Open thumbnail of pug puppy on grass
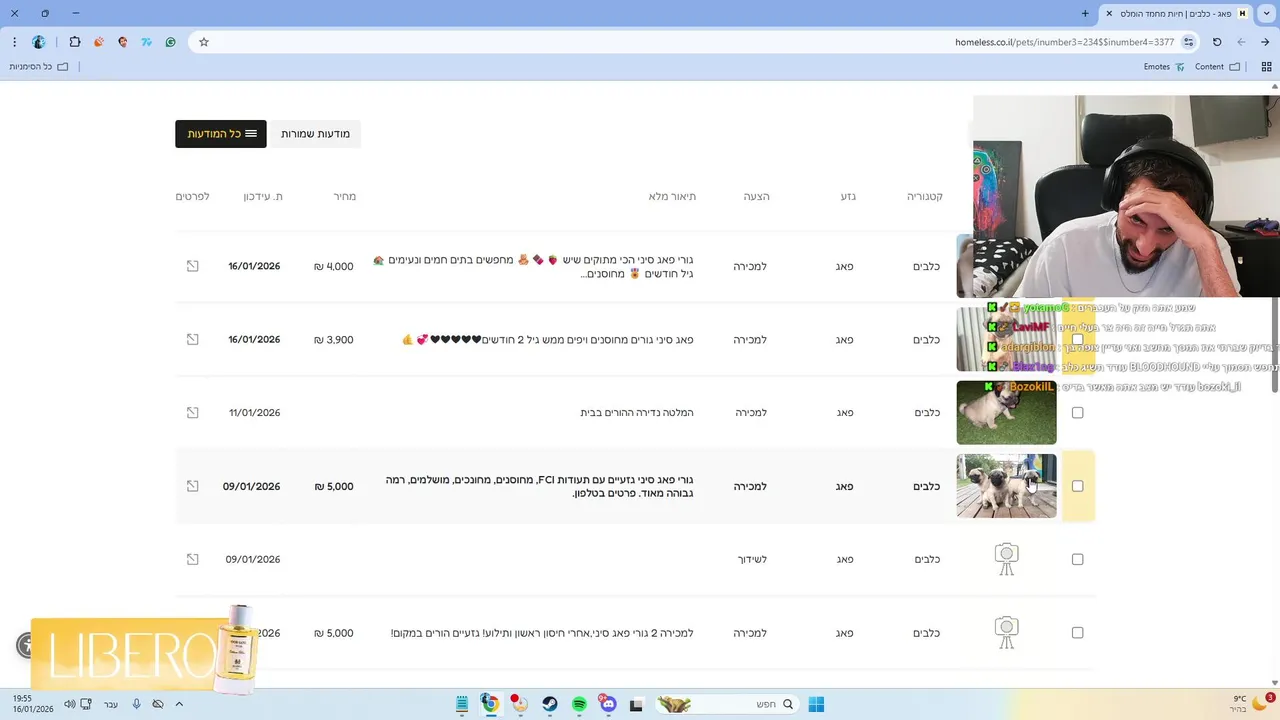Screen dimensions: 1280x720 pos(1006,412)
